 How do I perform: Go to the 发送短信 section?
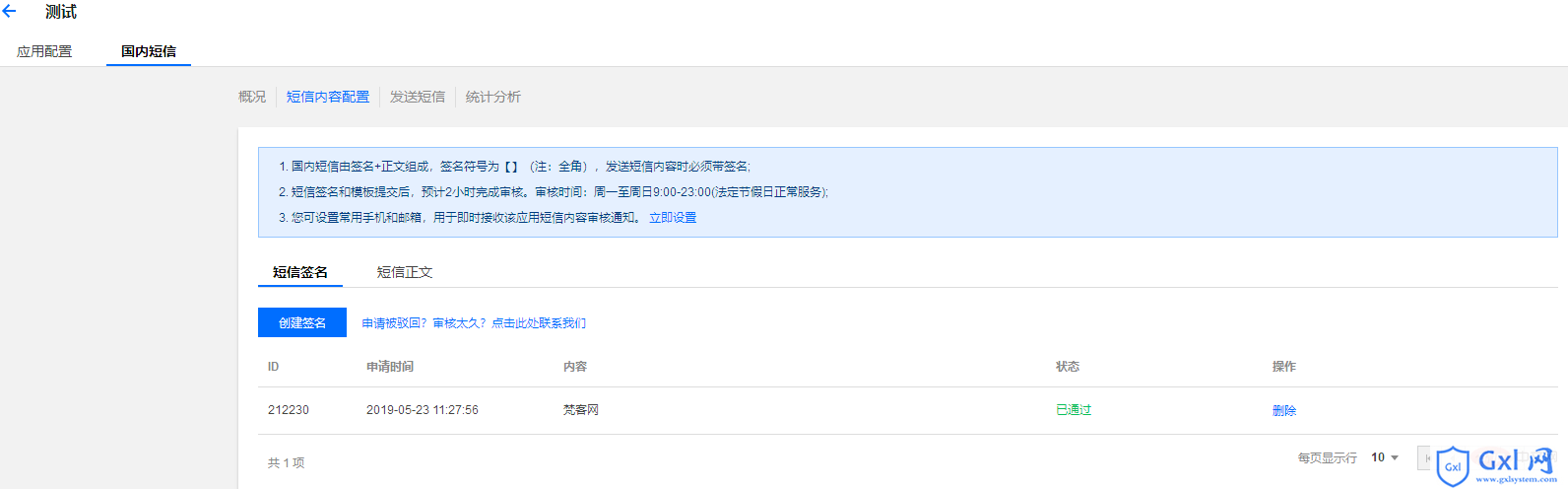(418, 97)
